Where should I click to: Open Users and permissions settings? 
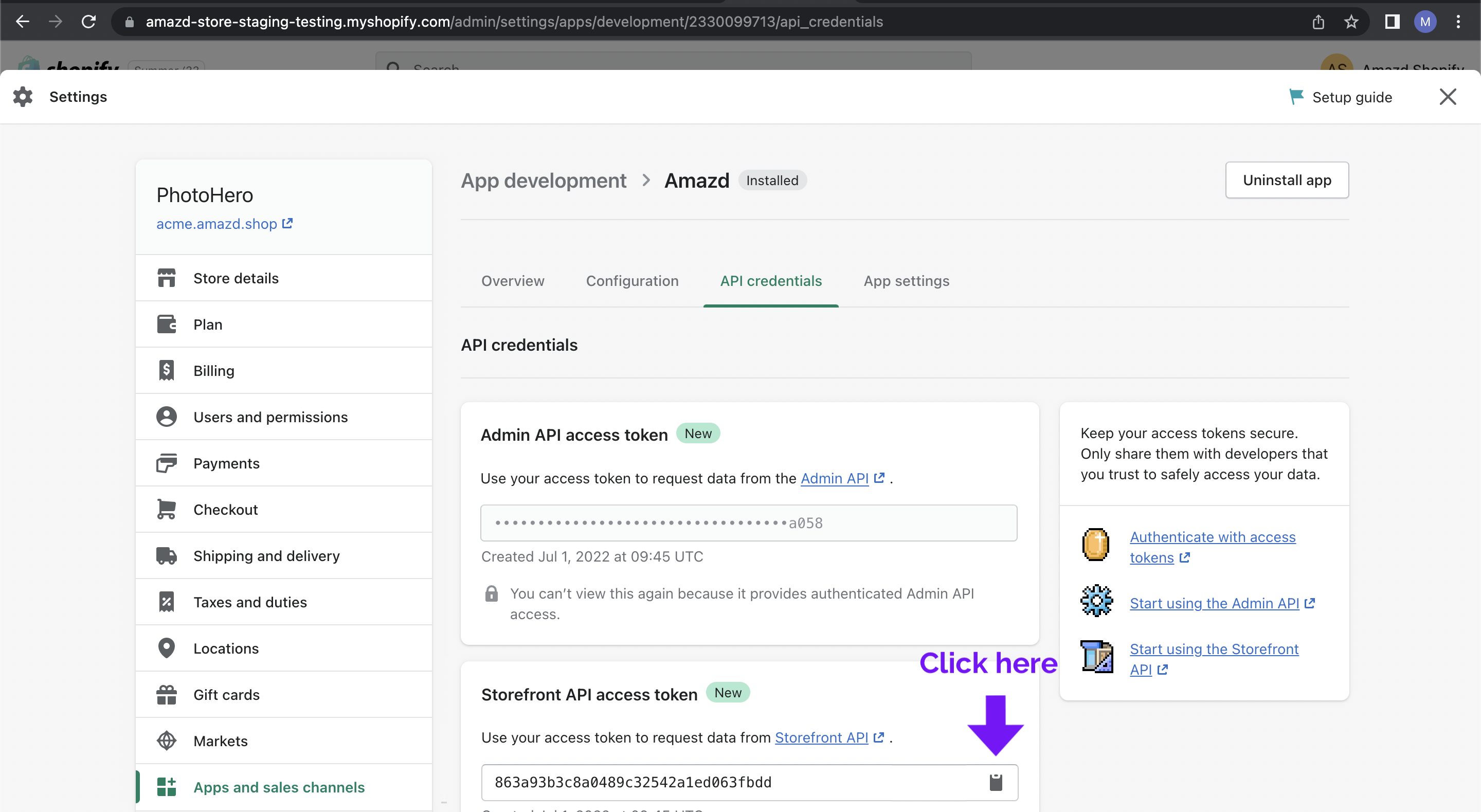coord(283,417)
